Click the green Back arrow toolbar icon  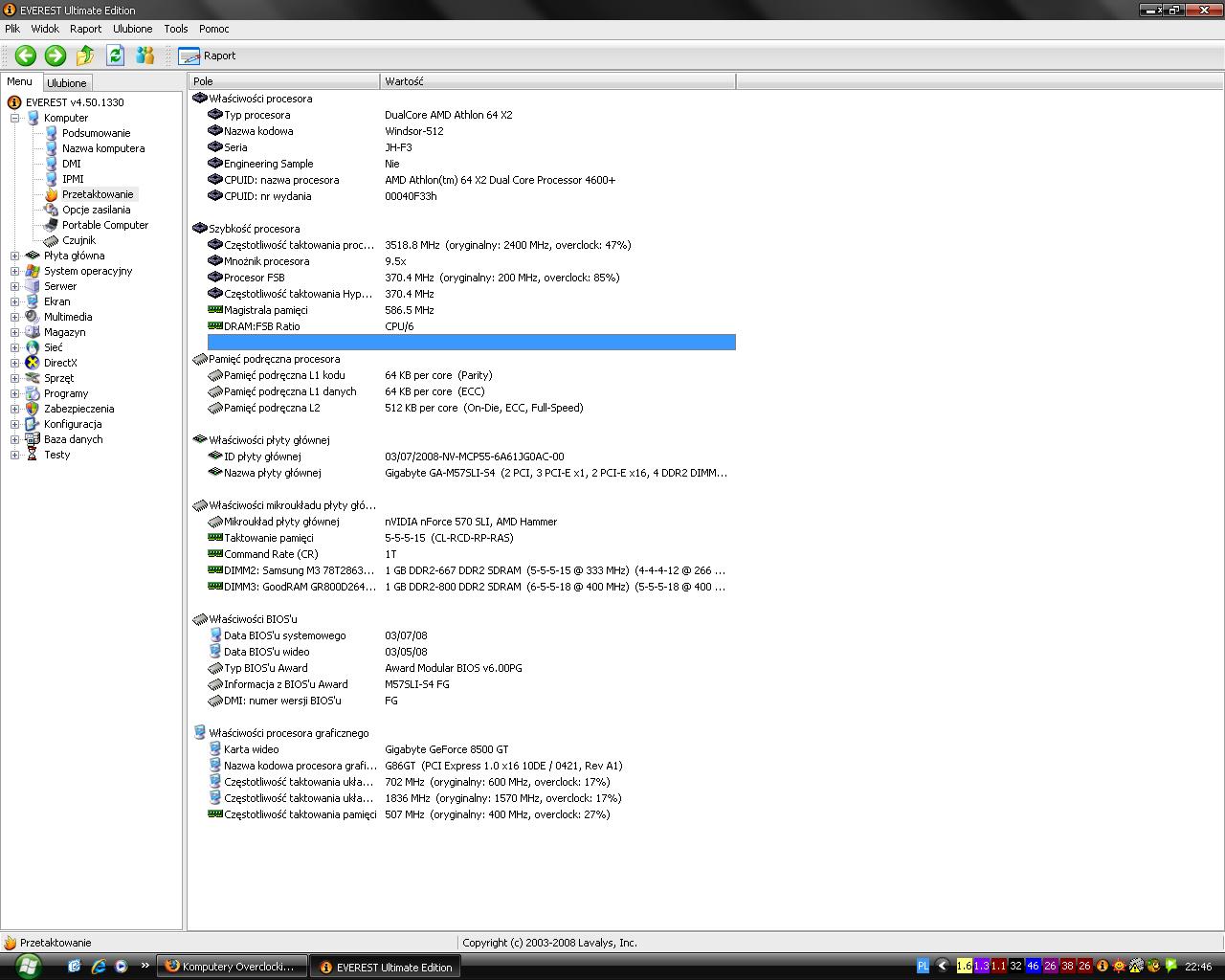click(26, 56)
